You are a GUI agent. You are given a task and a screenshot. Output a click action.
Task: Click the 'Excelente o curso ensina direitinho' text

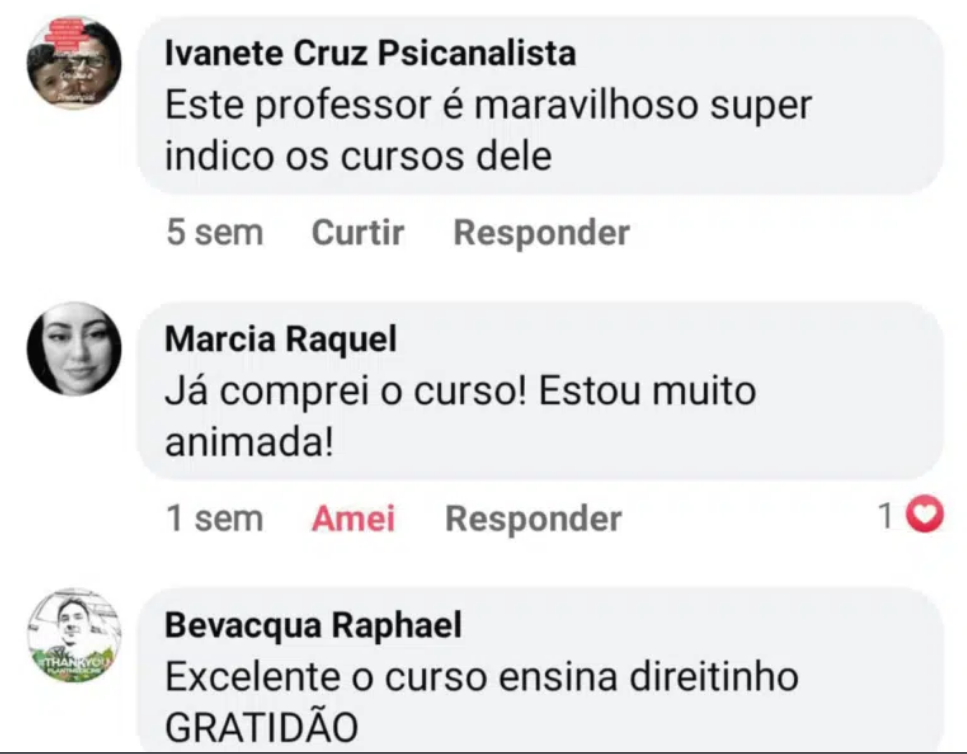[x=481, y=677]
